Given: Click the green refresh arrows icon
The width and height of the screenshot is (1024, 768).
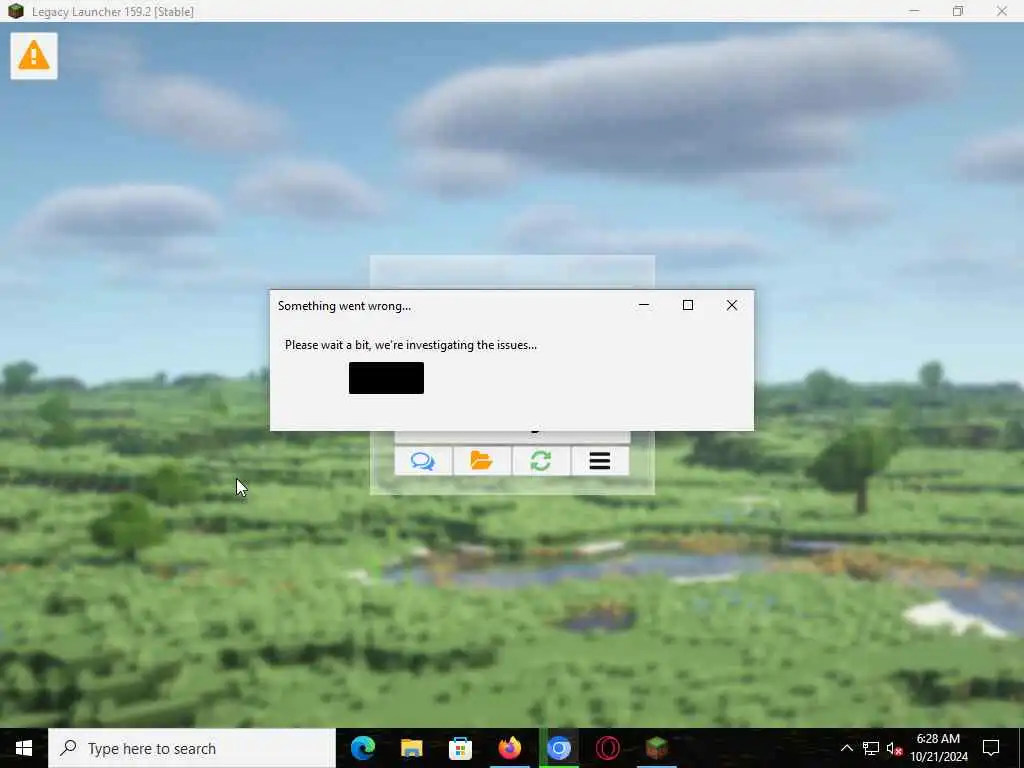Looking at the screenshot, I should pyautogui.click(x=541, y=461).
